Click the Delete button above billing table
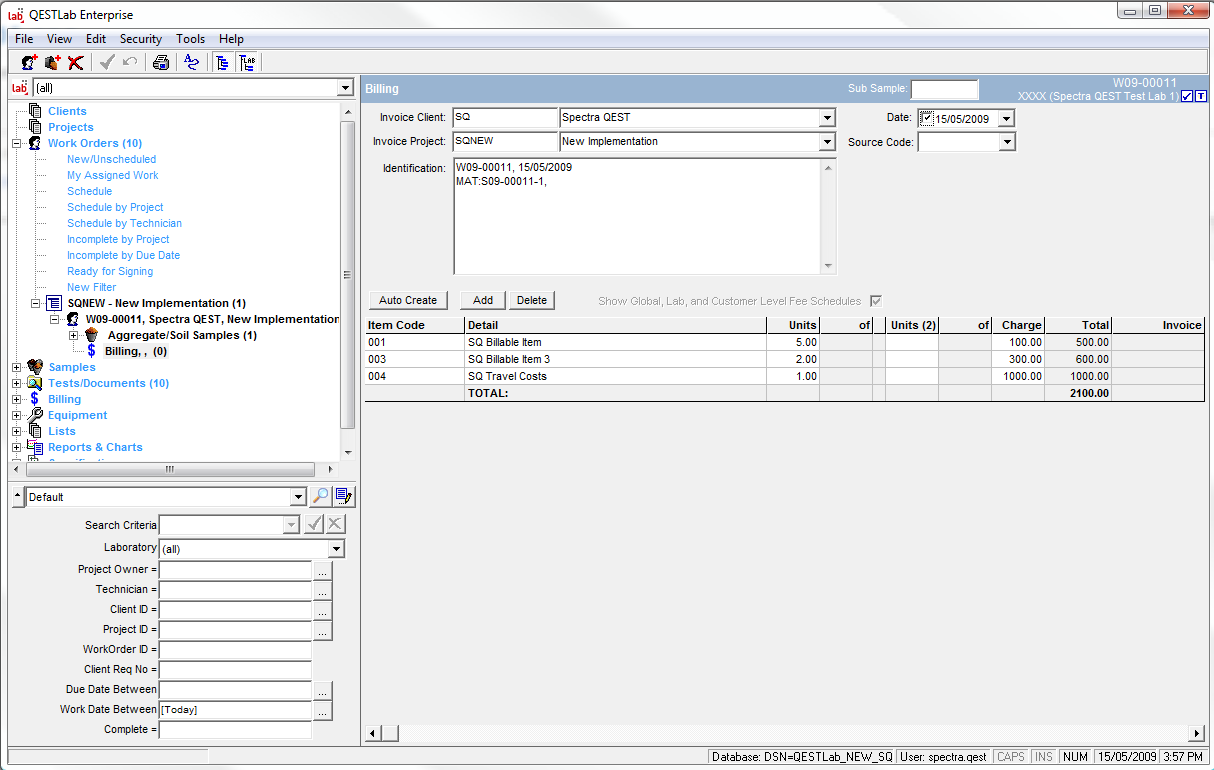 pyautogui.click(x=531, y=300)
